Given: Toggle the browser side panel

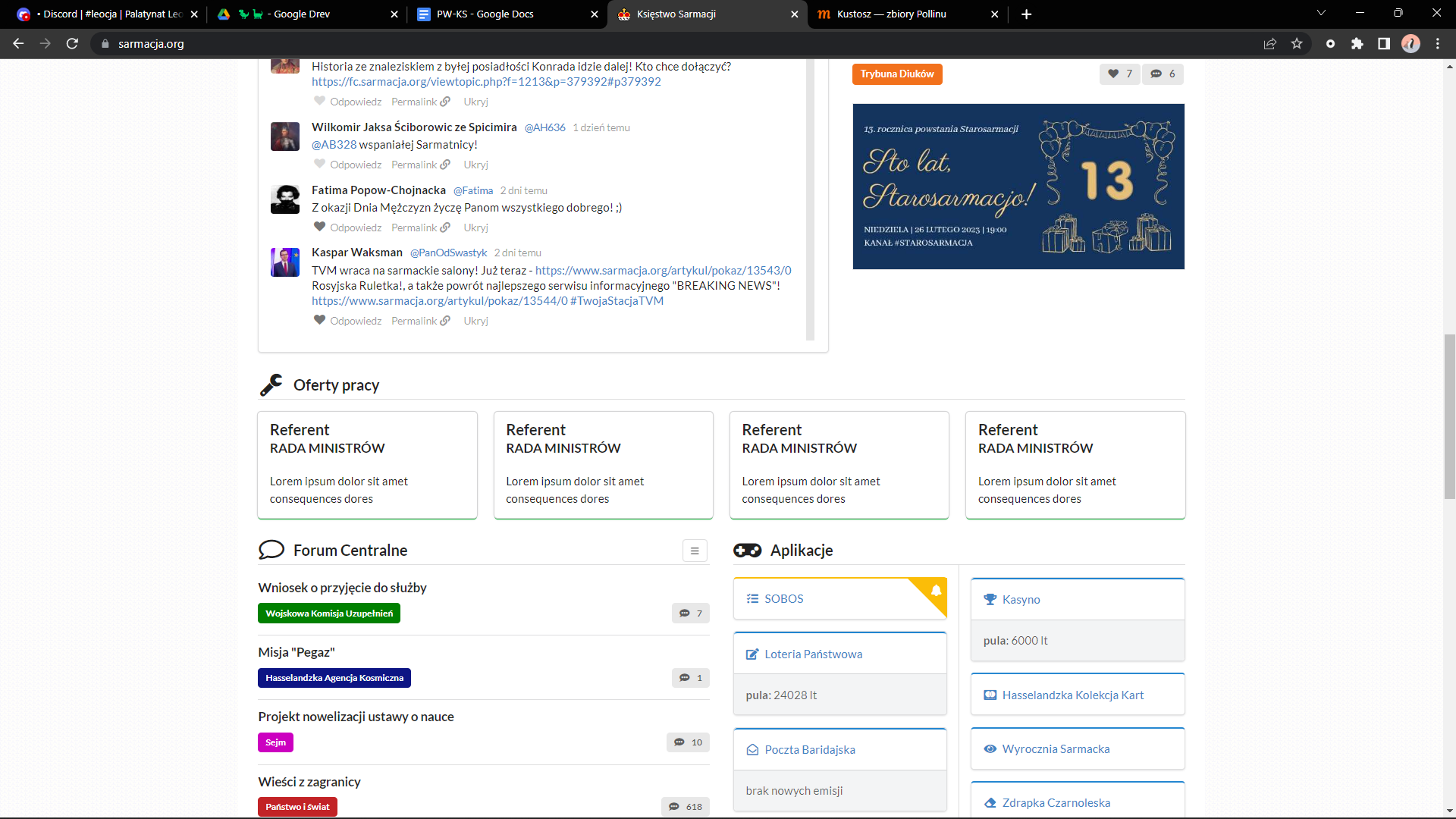Looking at the screenshot, I should coord(1383,44).
